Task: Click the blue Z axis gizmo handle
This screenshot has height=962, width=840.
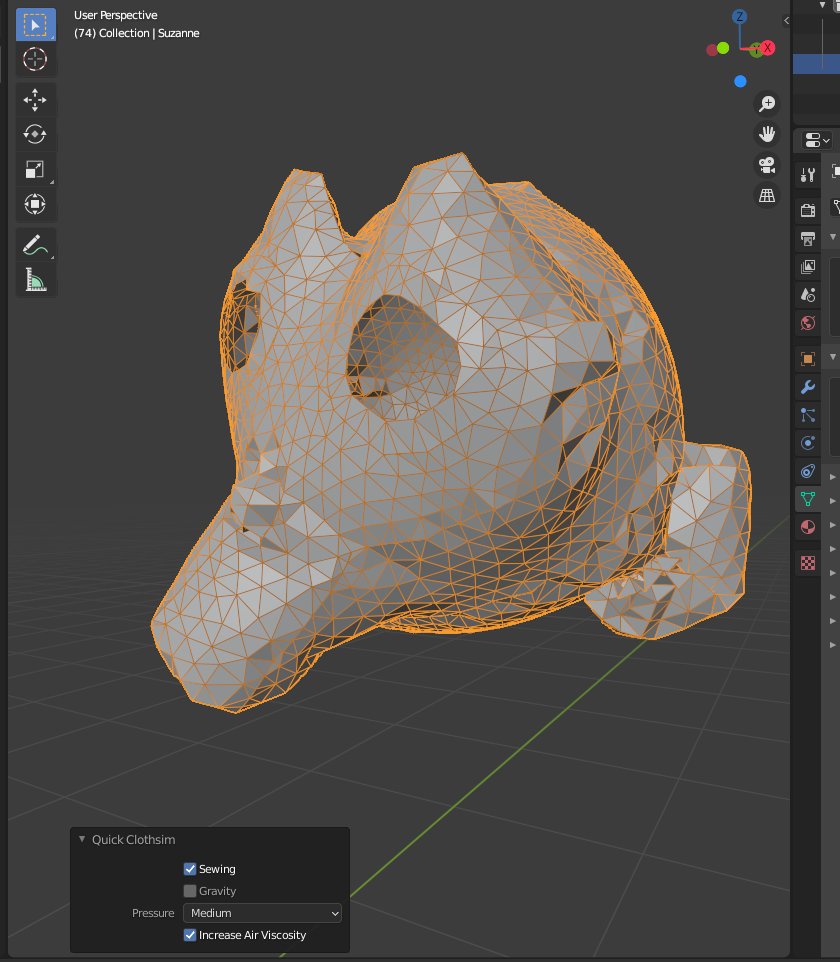Action: coord(740,17)
